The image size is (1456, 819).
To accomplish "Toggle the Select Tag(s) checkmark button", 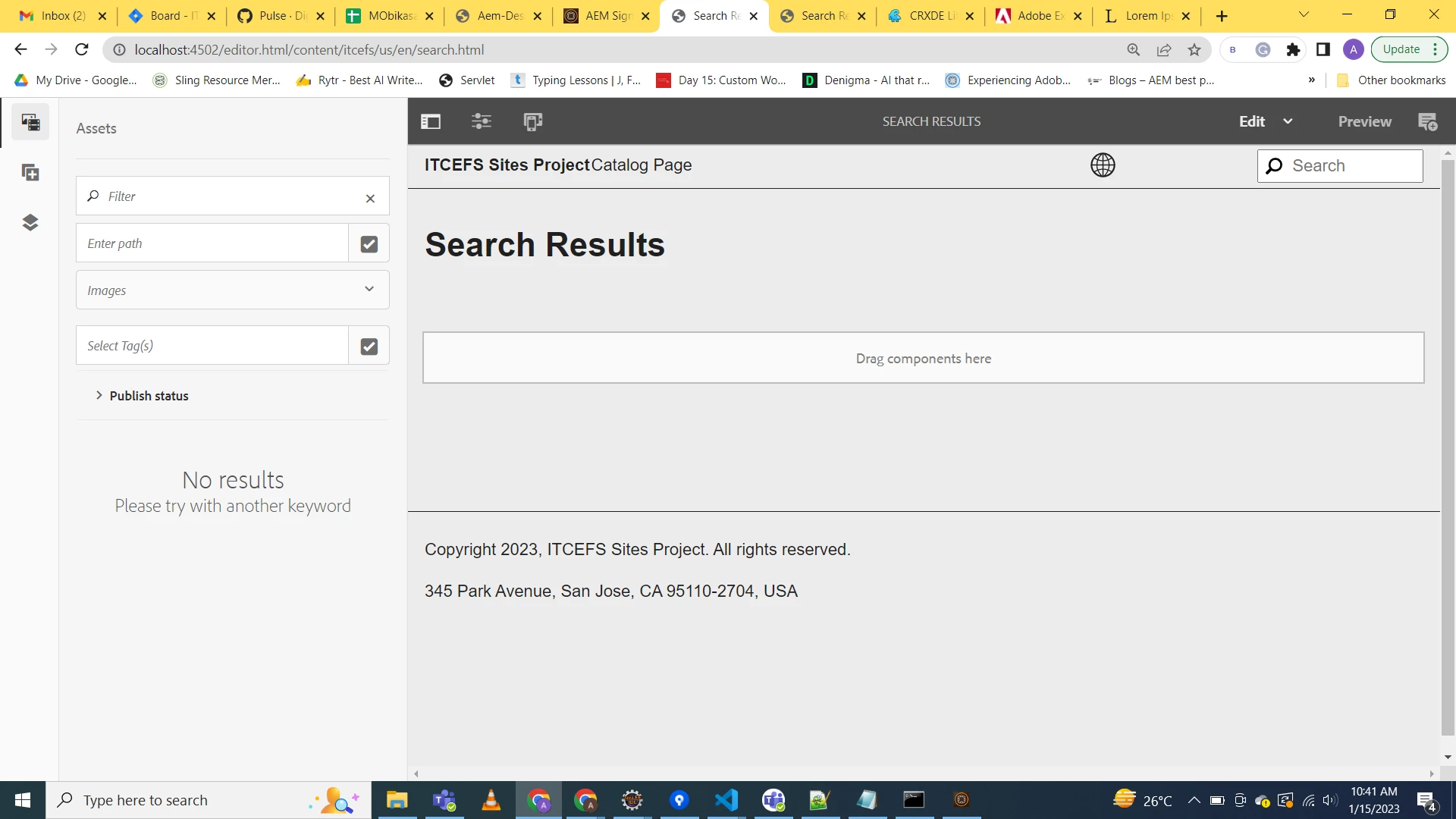I will point(369,346).
